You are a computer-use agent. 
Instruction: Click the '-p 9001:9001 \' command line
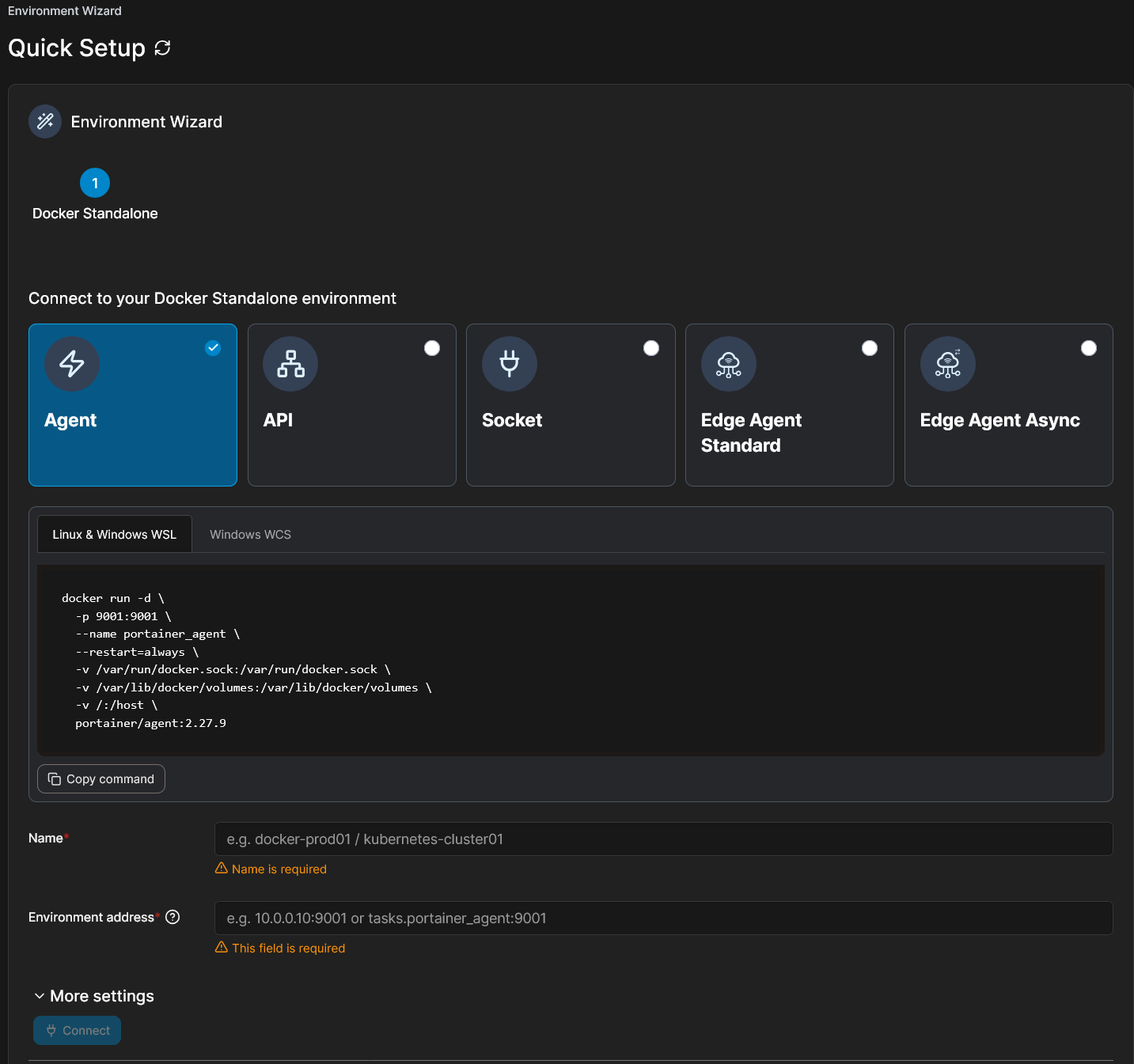(123, 616)
